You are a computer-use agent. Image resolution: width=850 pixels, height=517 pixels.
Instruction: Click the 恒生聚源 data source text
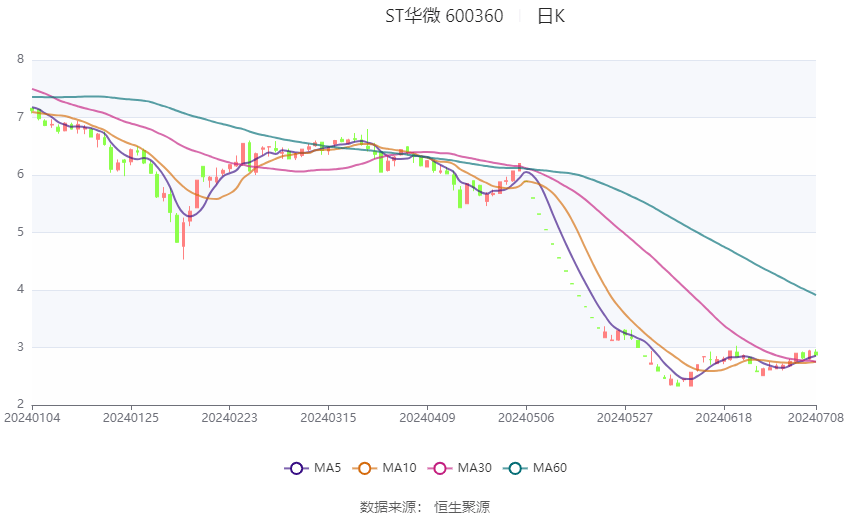(x=462, y=507)
